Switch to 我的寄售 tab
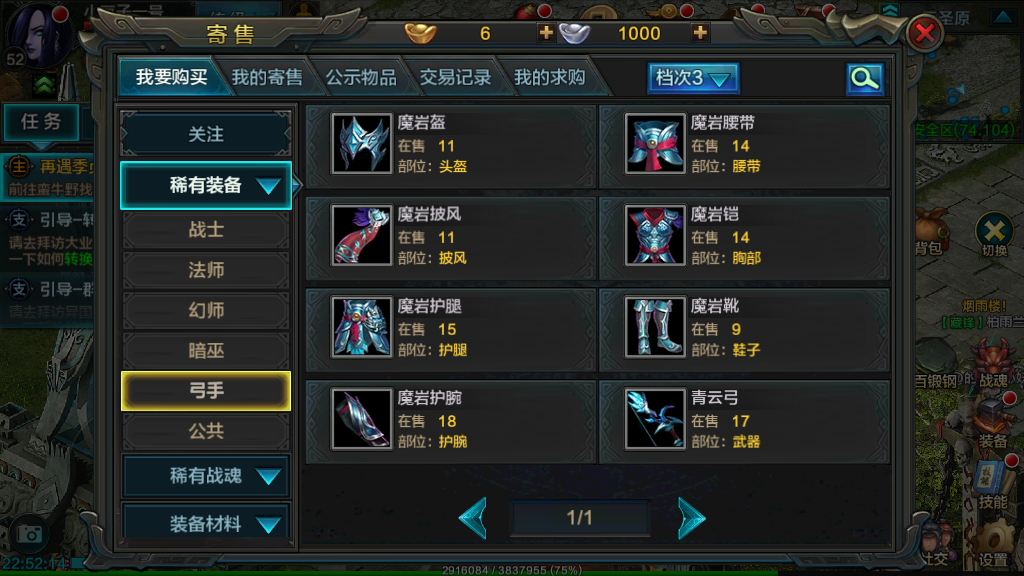This screenshot has height=576, width=1024. point(267,78)
